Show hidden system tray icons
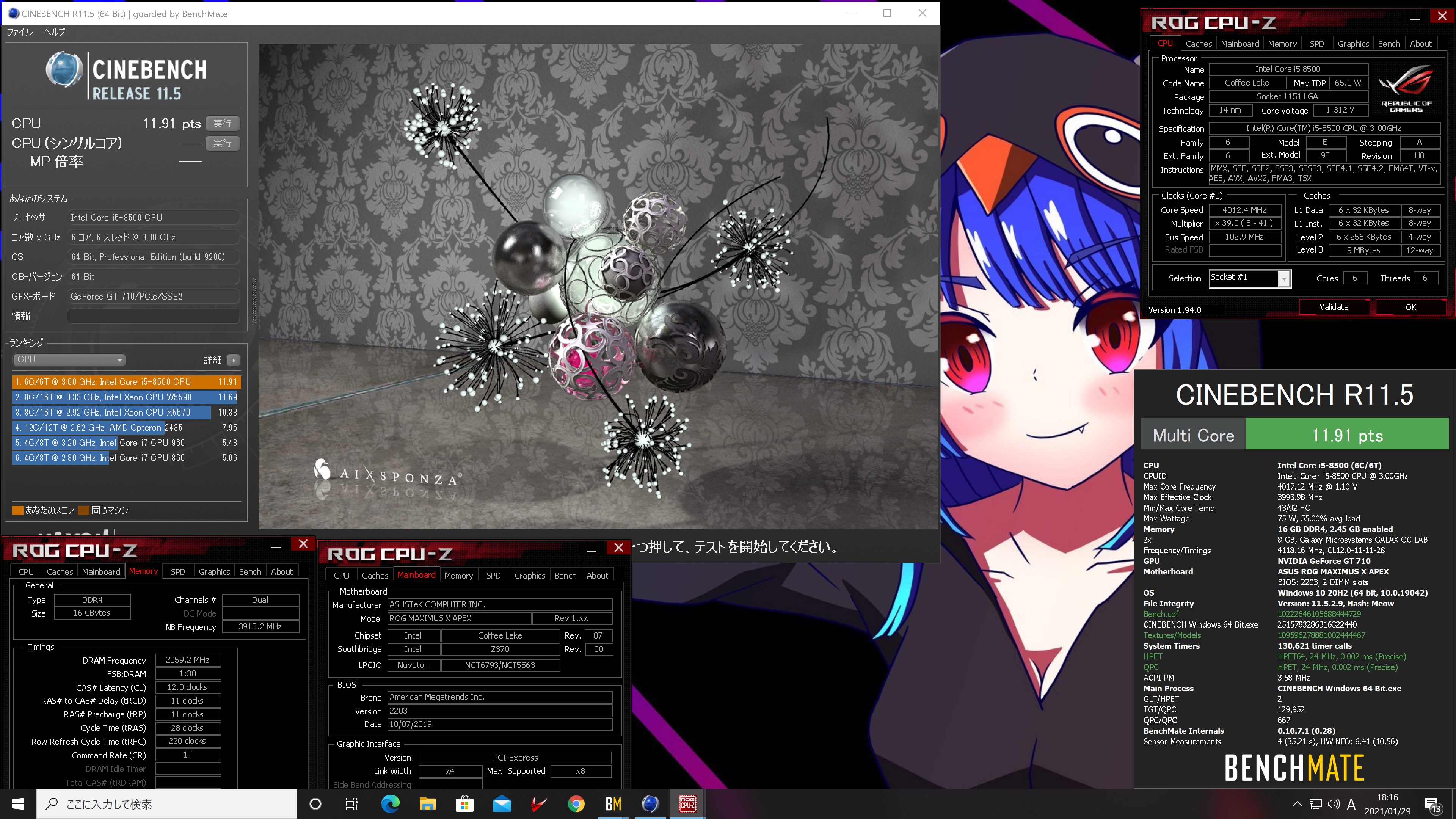The height and width of the screenshot is (819, 1456). tap(1297, 804)
